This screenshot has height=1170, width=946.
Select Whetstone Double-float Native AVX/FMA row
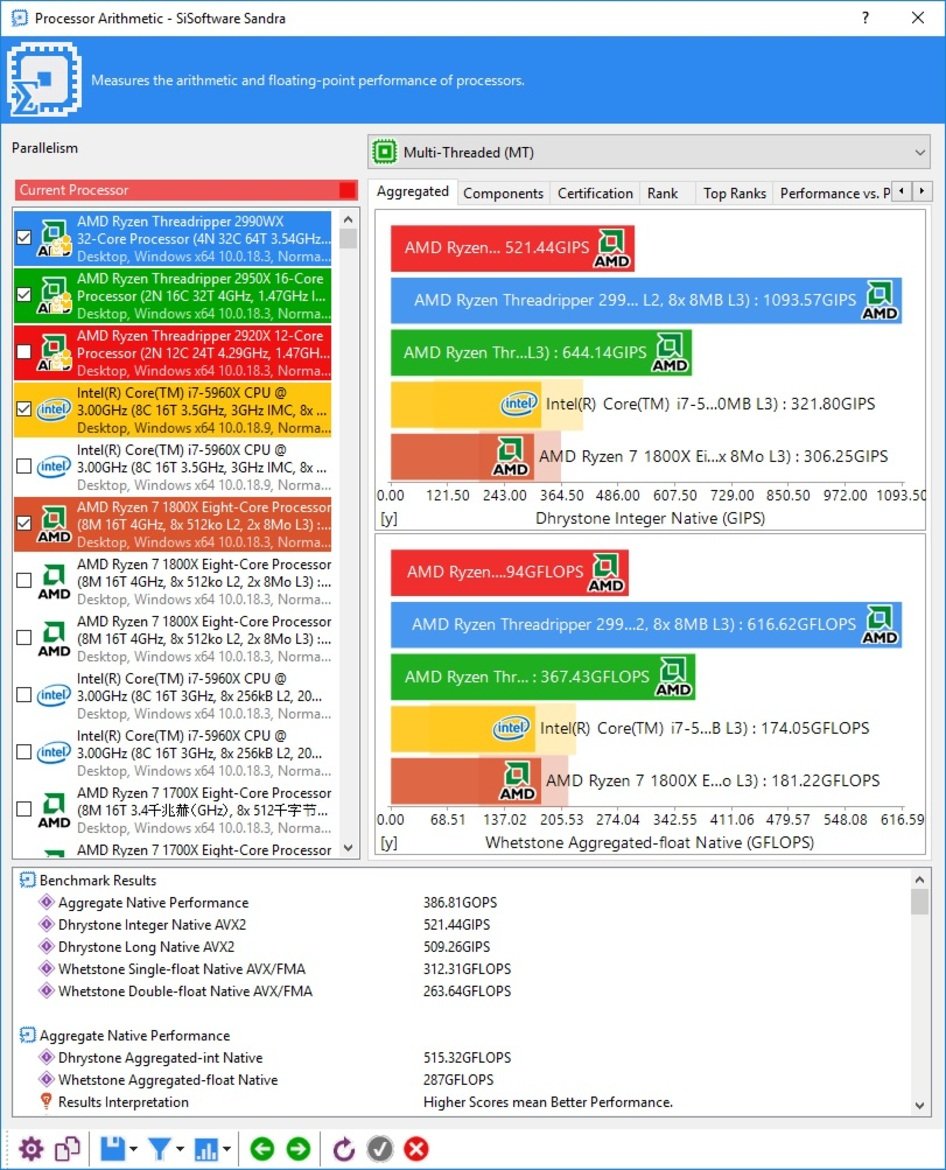tap(463, 991)
